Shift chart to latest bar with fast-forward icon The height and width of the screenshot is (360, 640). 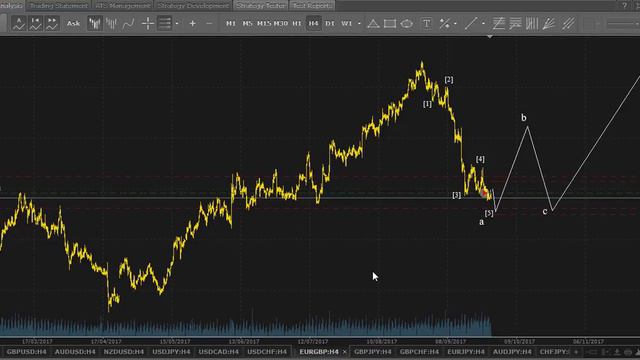(x=52, y=23)
